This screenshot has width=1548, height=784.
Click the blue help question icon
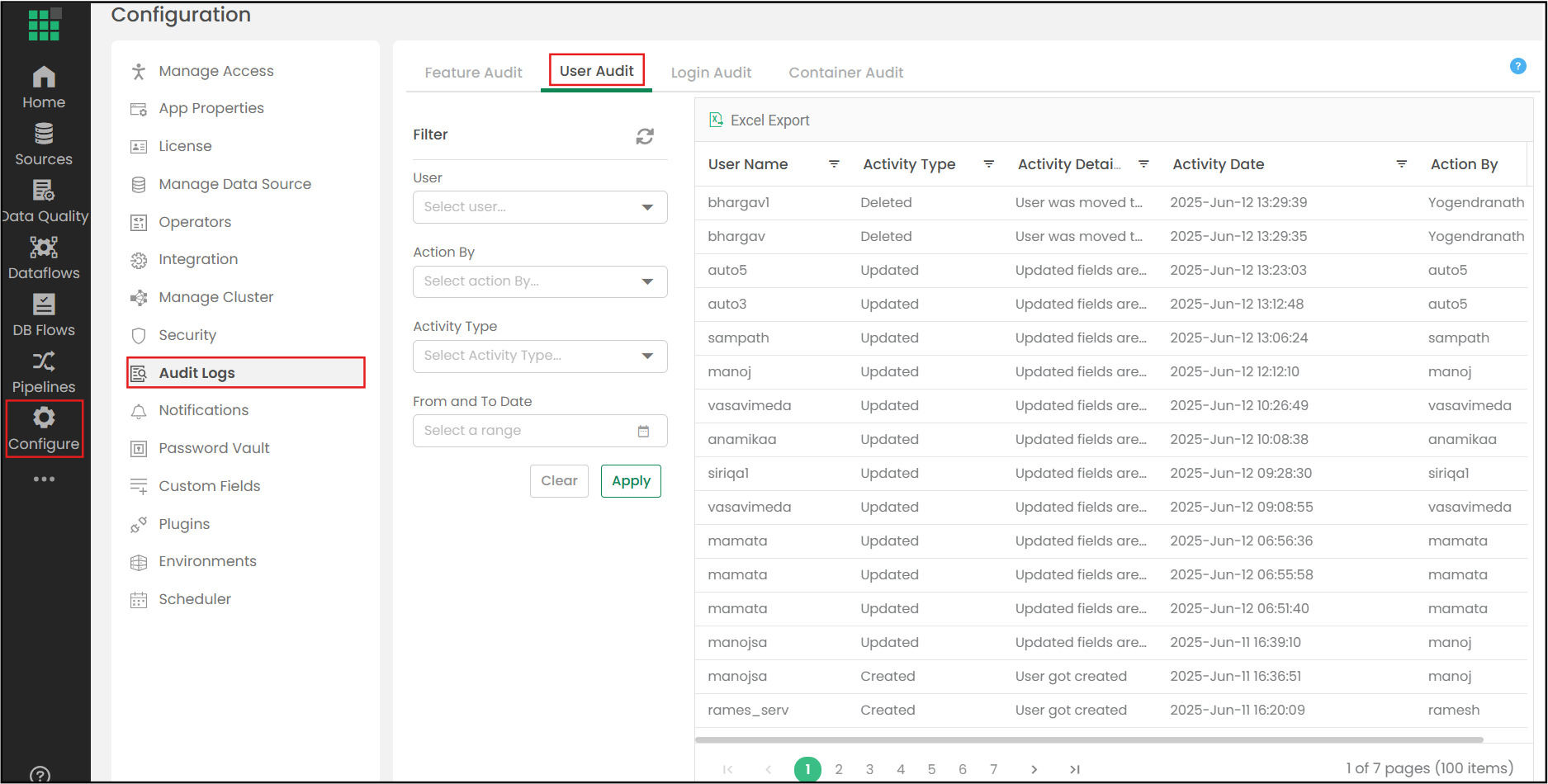tap(1517, 66)
